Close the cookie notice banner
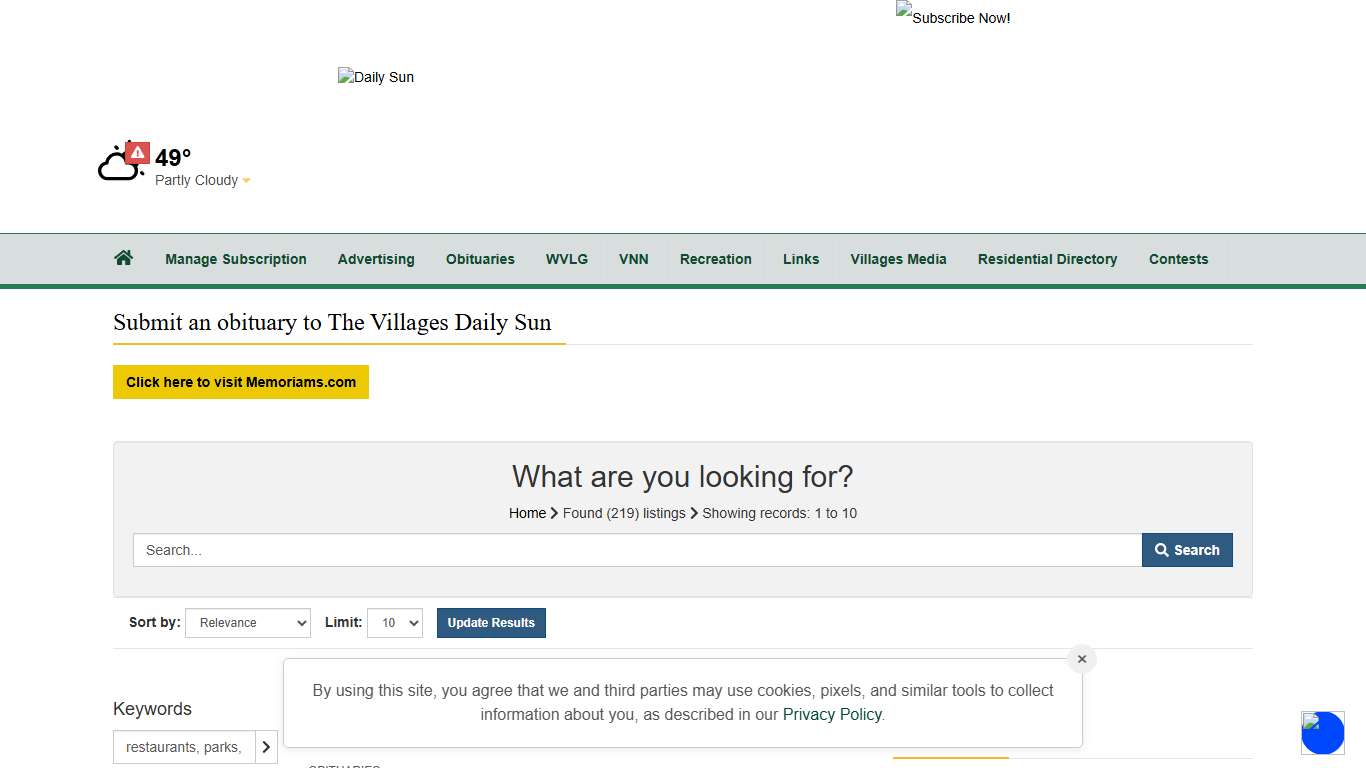The width and height of the screenshot is (1366, 768). coord(1081,659)
